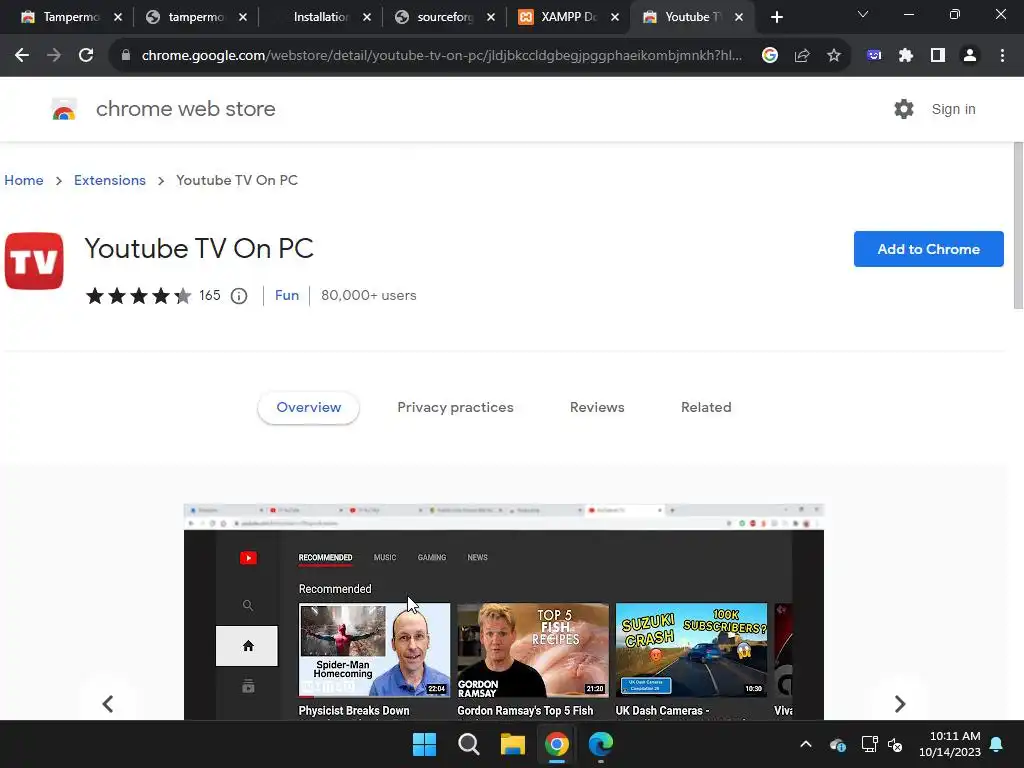Go to Home in the breadcrumb
1024x768 pixels.
[24, 180]
